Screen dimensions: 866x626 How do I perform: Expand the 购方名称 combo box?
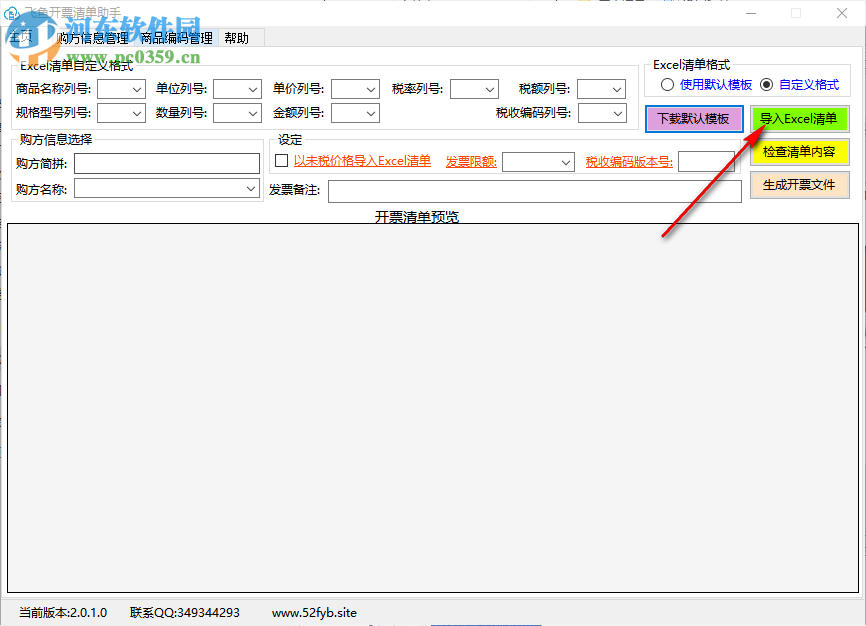[167, 188]
